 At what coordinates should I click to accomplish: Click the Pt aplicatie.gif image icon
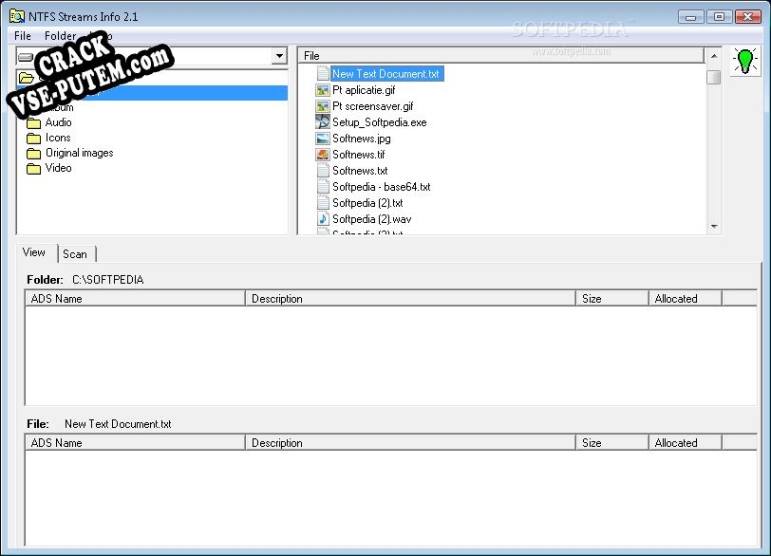click(323, 90)
